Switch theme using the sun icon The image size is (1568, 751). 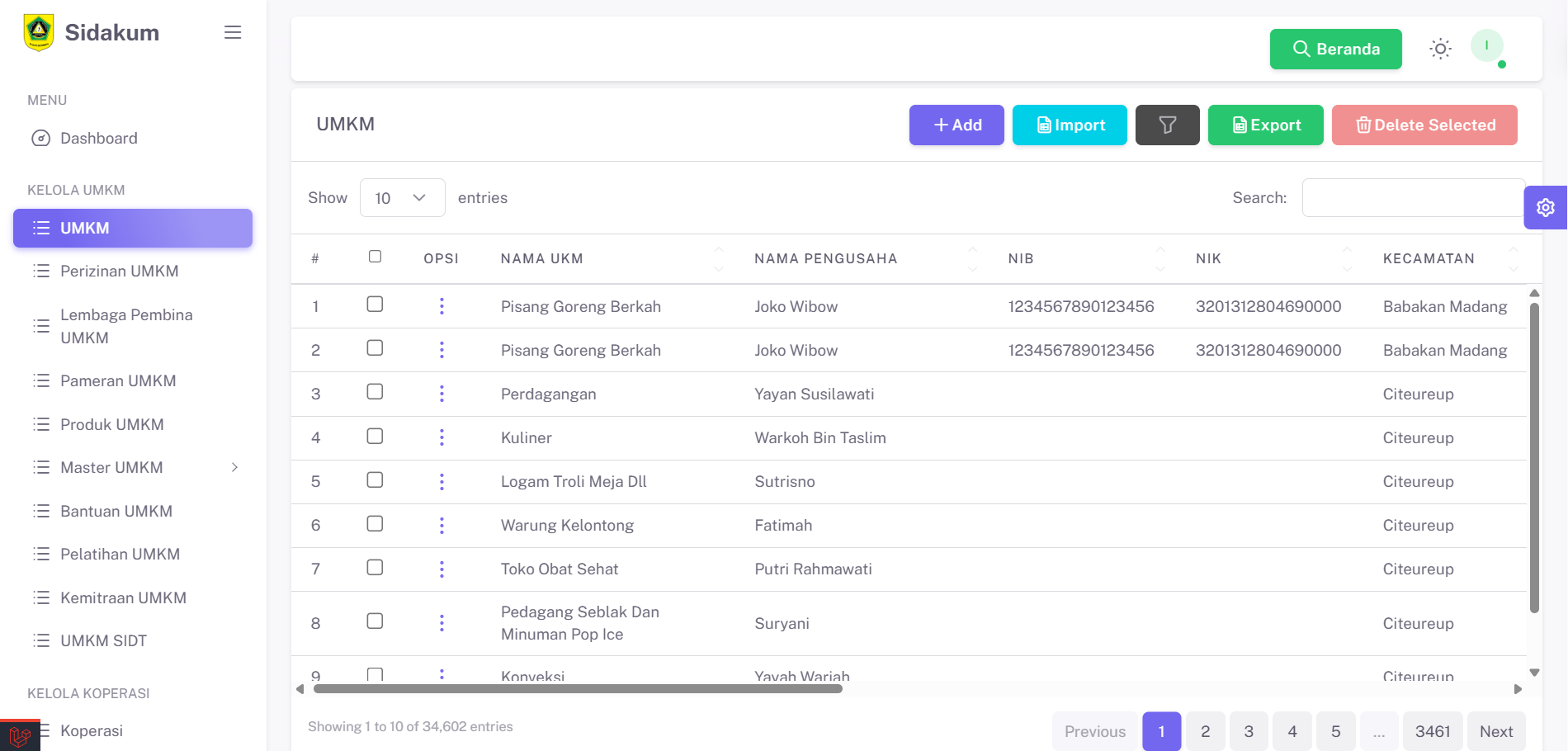(1440, 49)
